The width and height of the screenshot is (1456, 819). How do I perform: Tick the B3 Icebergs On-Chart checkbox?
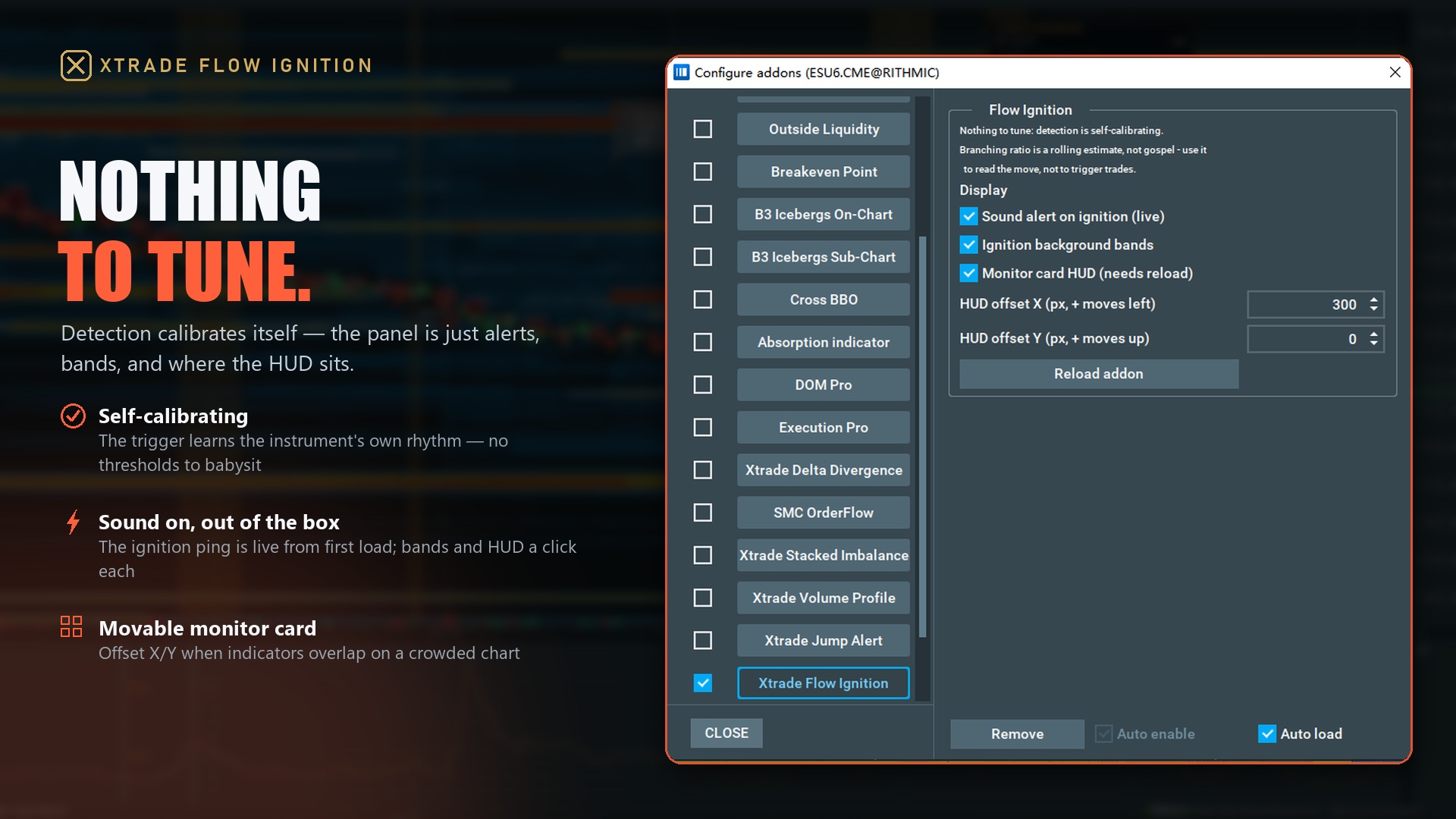pos(703,214)
